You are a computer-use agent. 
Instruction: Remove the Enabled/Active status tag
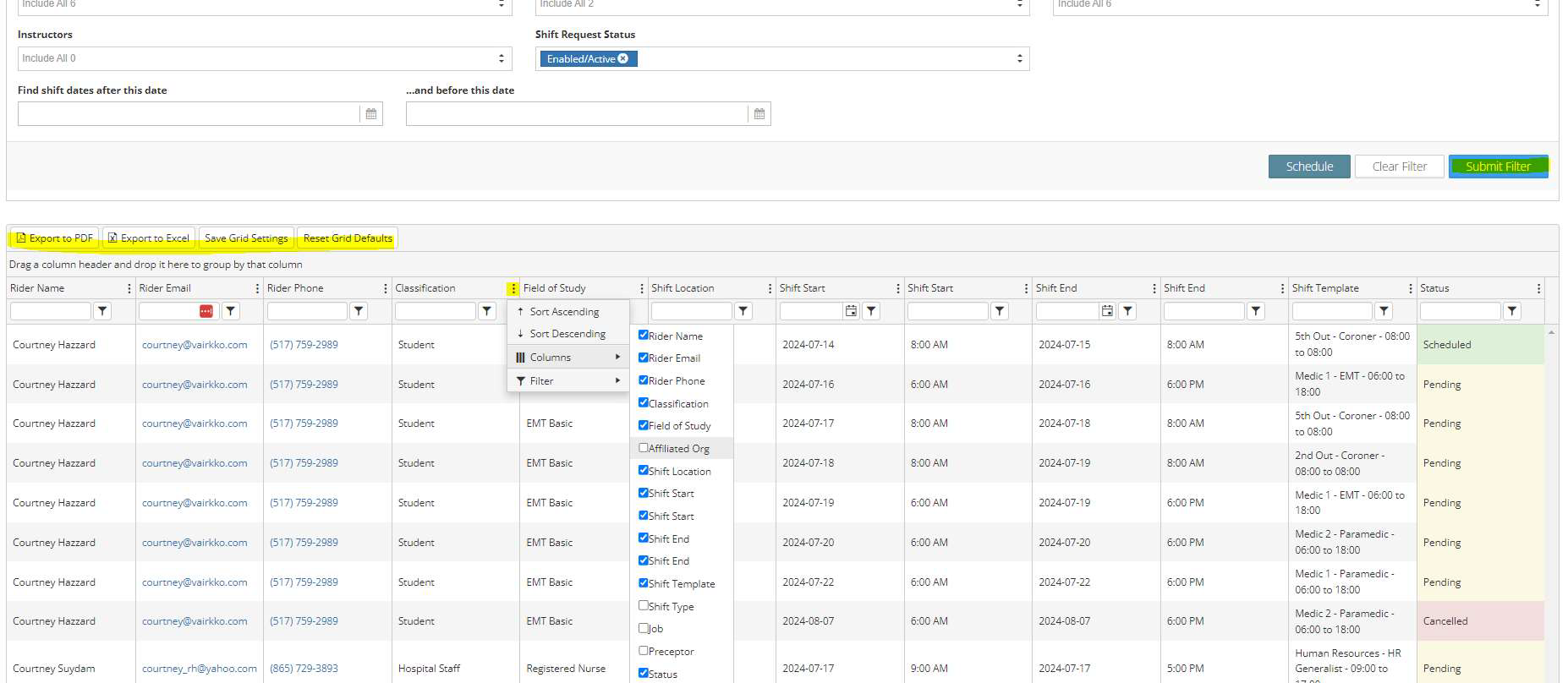point(623,59)
